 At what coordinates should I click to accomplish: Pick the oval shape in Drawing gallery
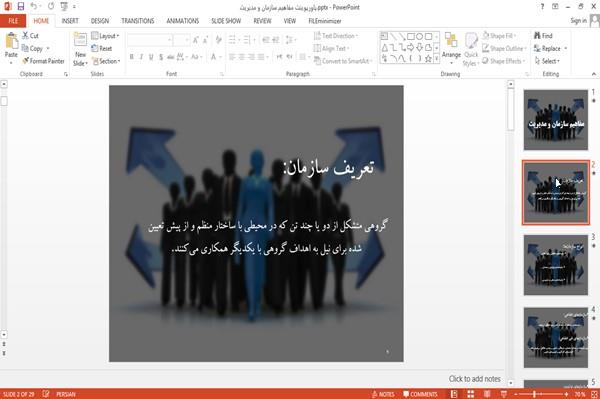pos(420,36)
